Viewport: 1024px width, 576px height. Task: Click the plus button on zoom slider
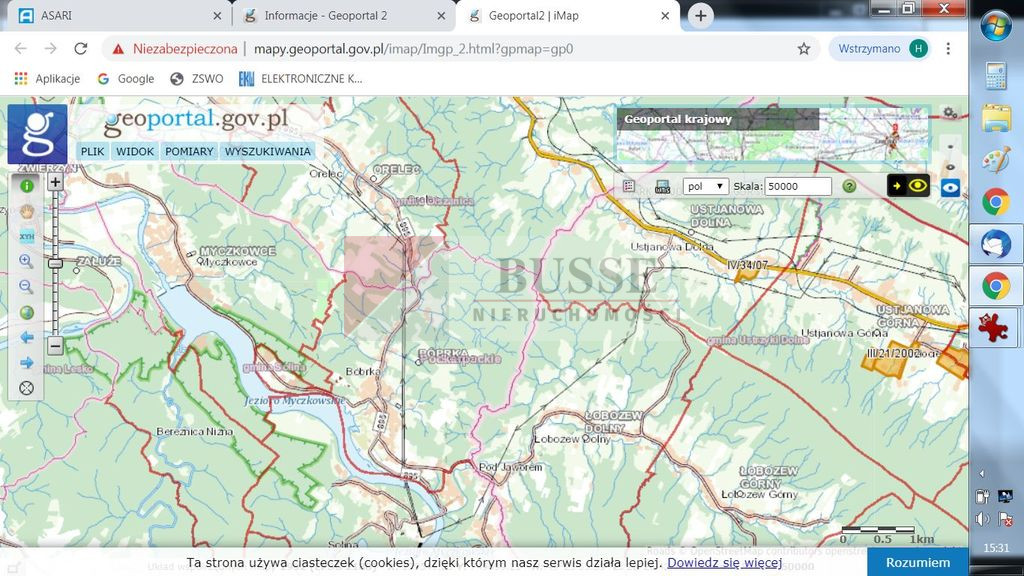click(x=56, y=182)
